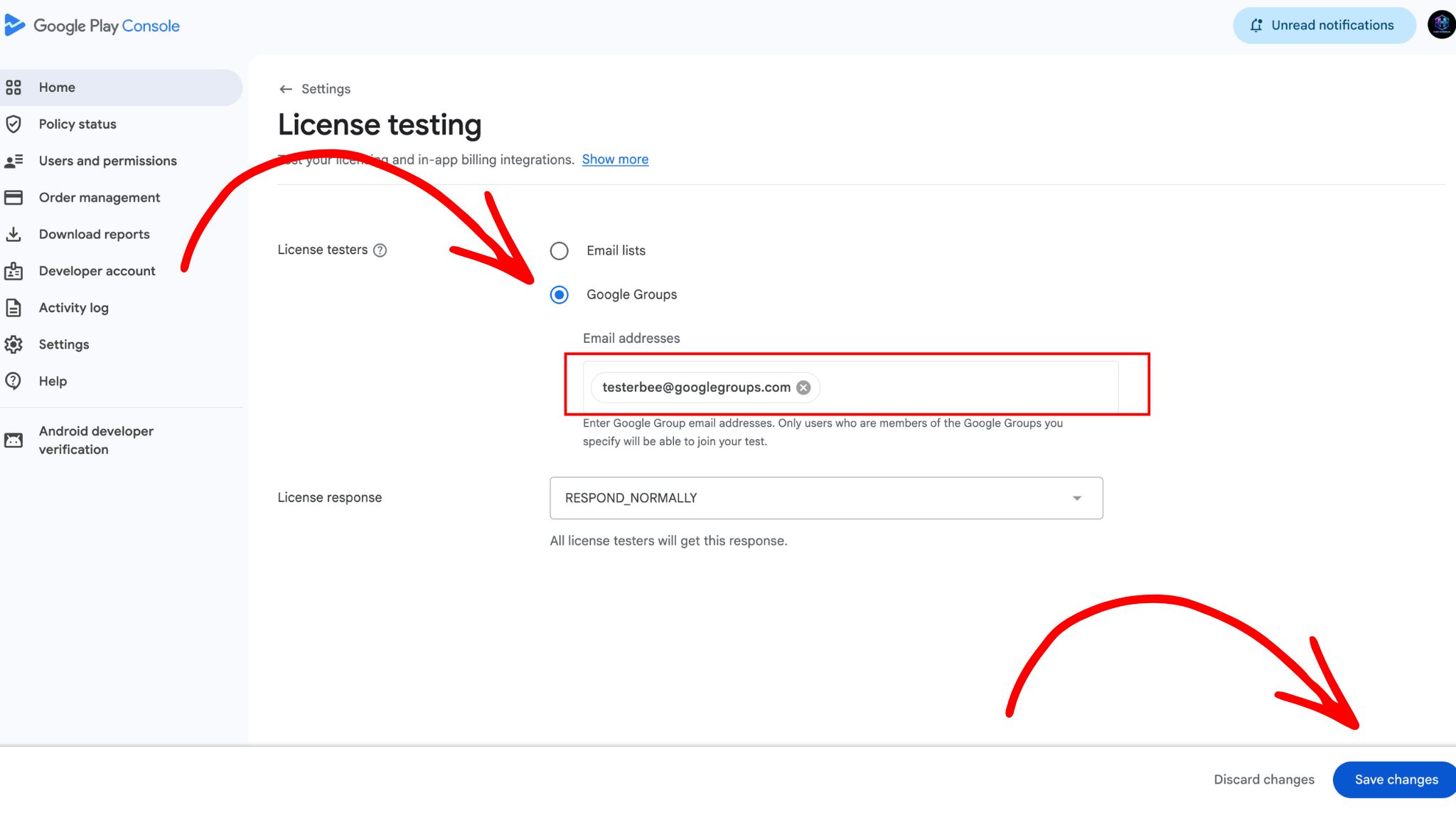Click the Google Groups label
Screen dimensions: 1456x813
pos(631,294)
